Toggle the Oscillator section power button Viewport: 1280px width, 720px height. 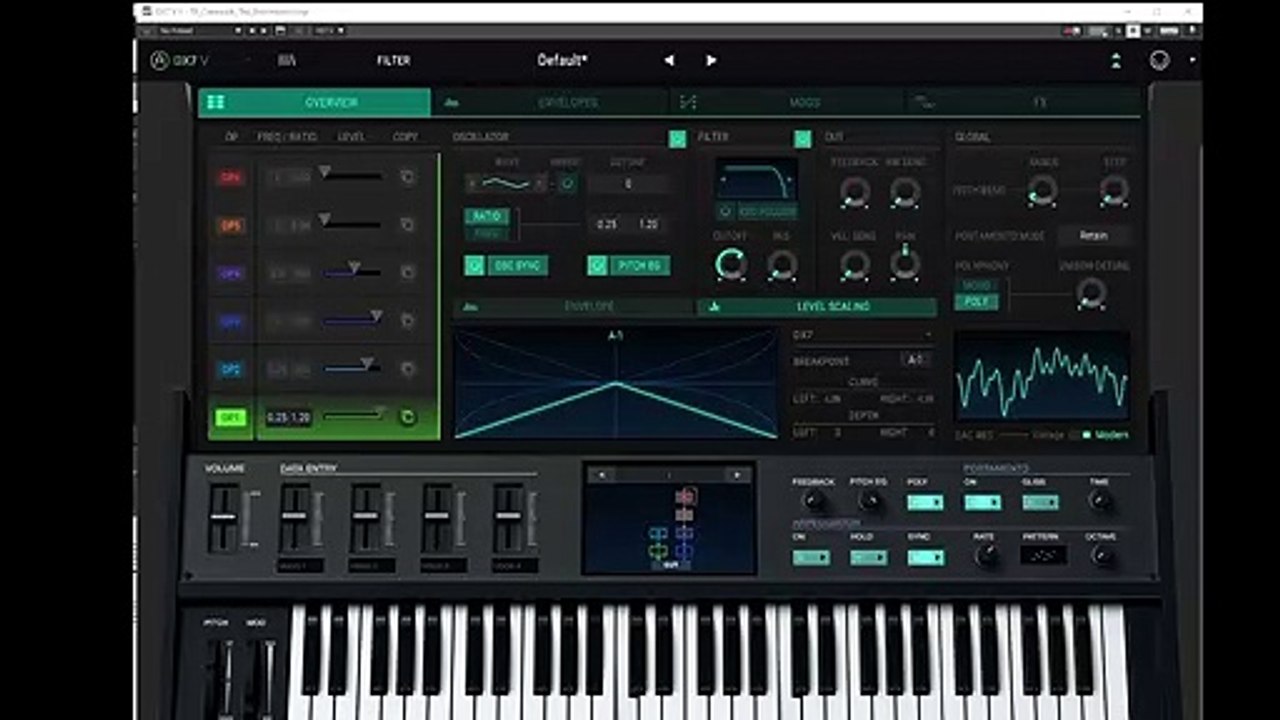[x=678, y=138]
